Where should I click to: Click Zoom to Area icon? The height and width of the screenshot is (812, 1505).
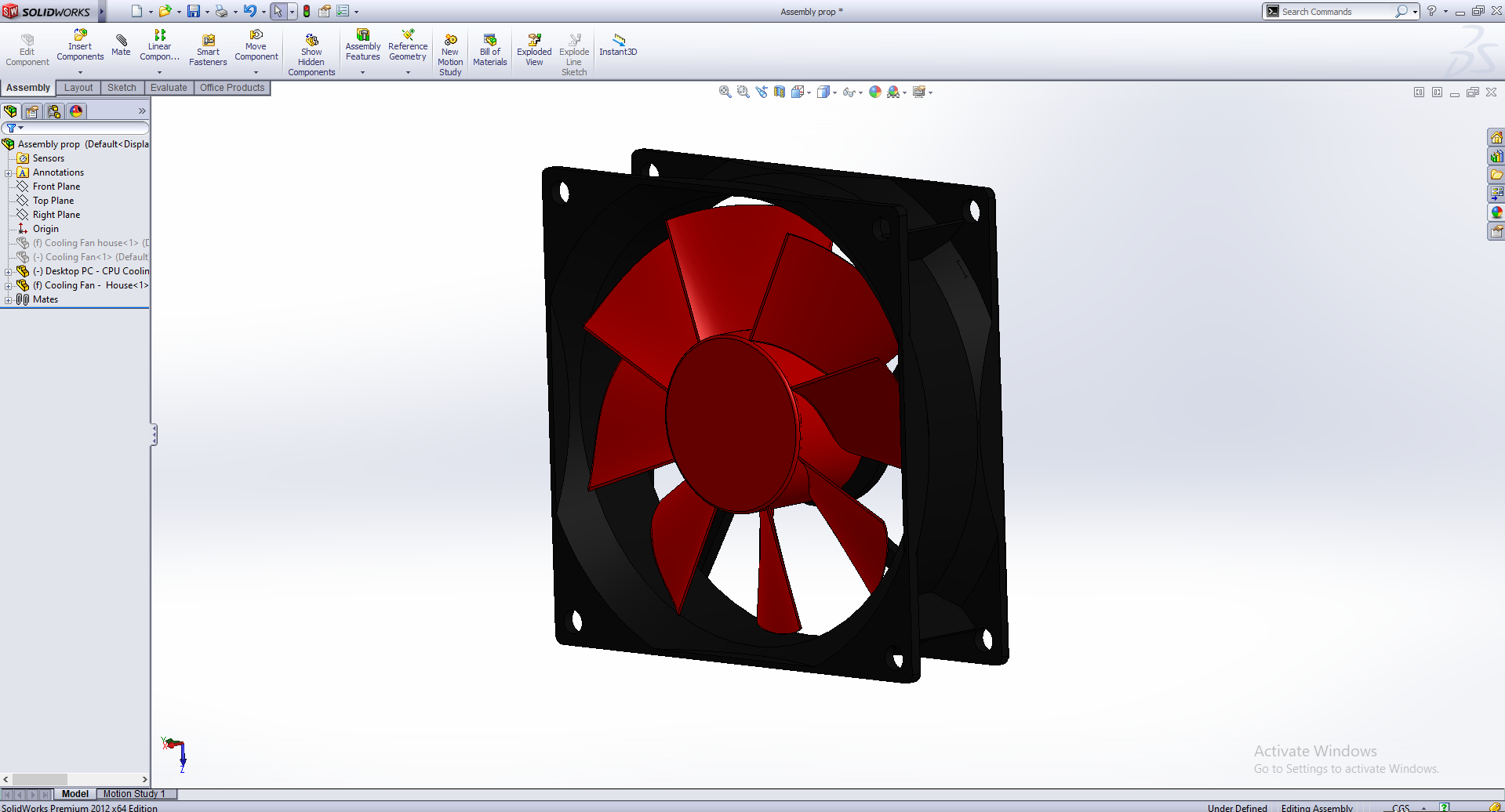pyautogui.click(x=743, y=92)
